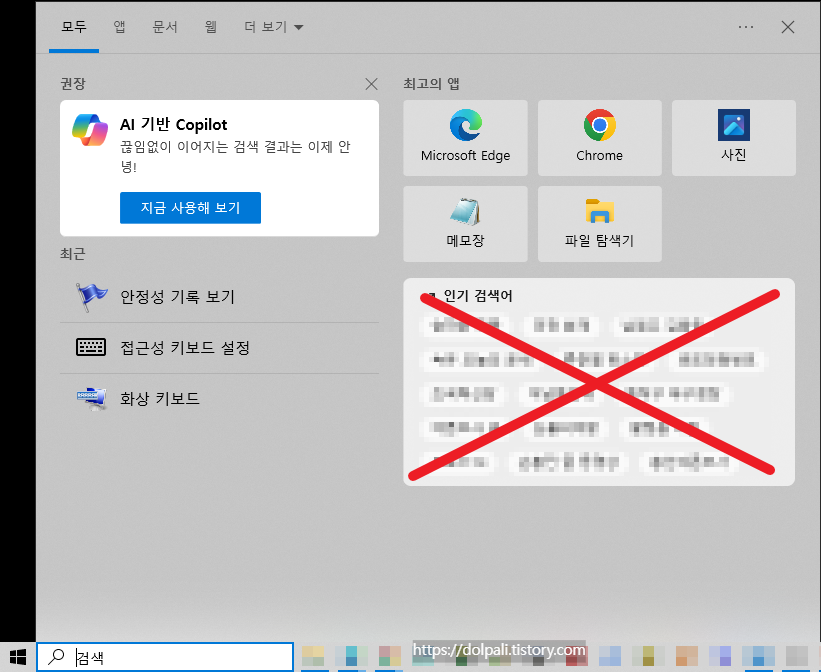This screenshot has width=821, height=672.
Task: Open Chrome from the best apps grid
Action: (598, 137)
